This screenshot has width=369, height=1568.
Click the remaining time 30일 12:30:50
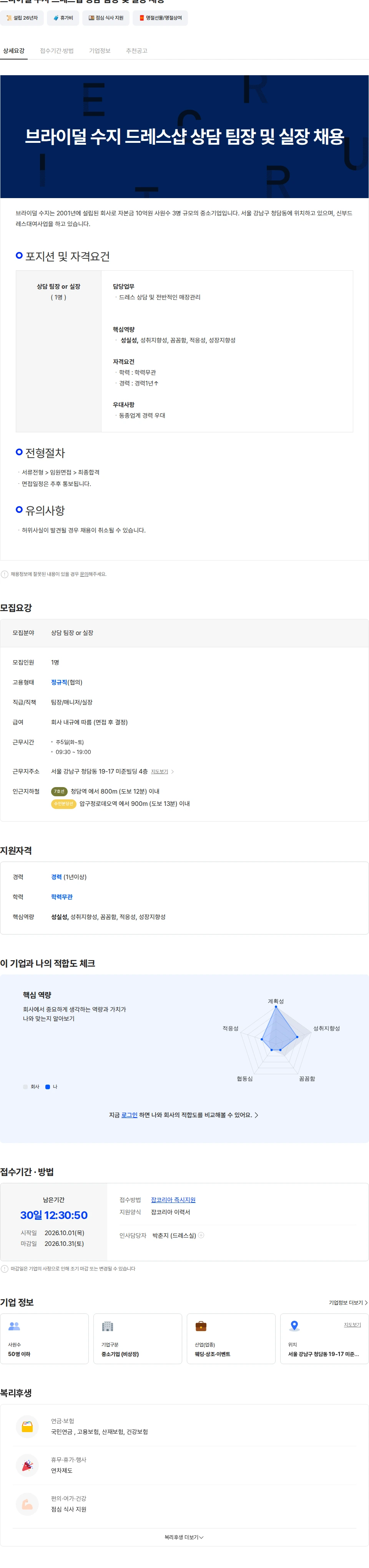(x=53, y=1215)
